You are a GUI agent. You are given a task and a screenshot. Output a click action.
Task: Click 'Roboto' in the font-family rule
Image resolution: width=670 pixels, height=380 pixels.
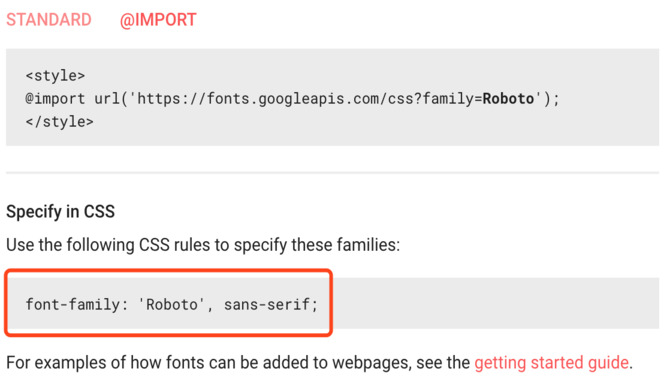click(172, 304)
